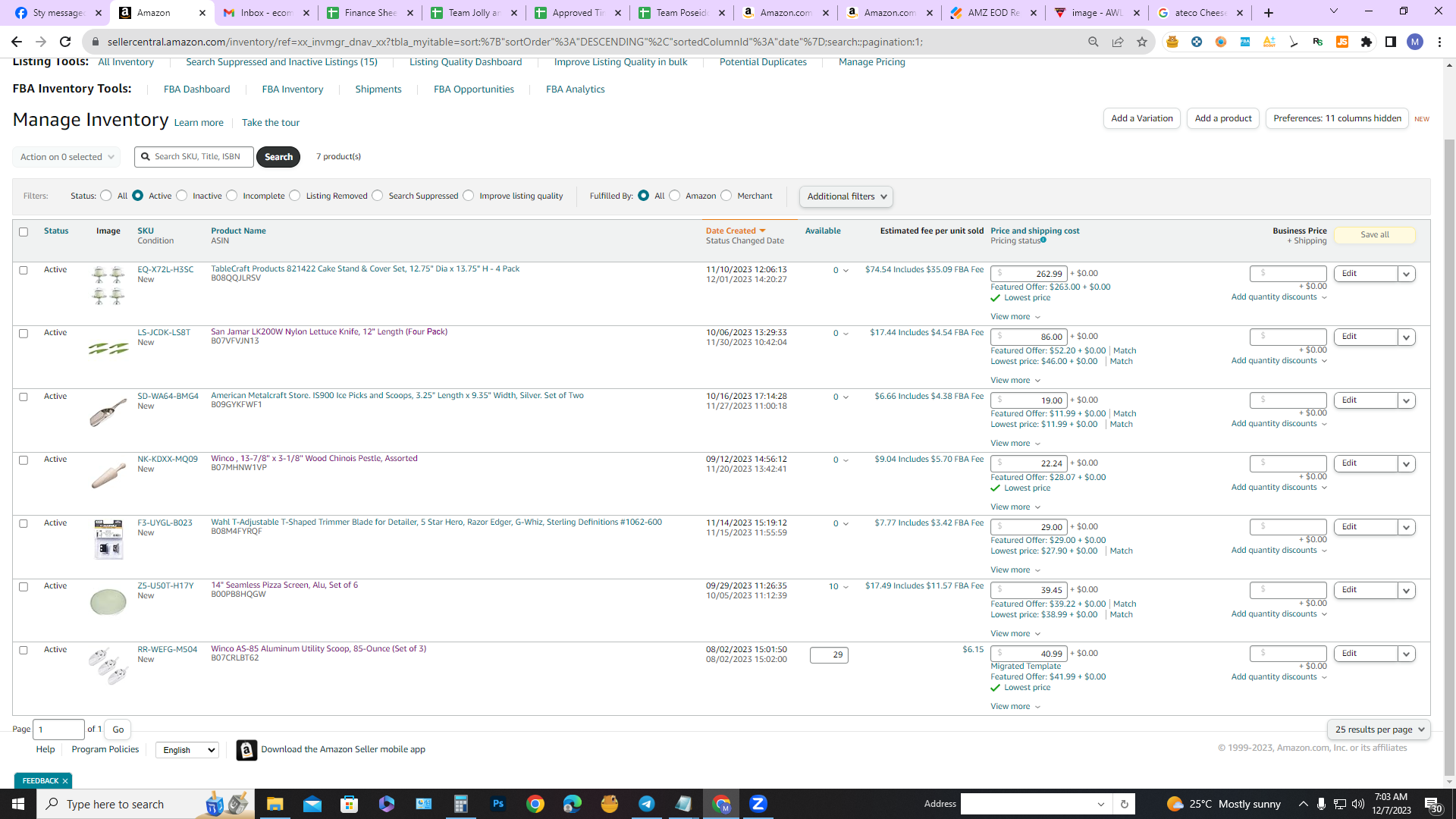
Task: Open the Action on 0 selected dropdown
Action: click(67, 157)
